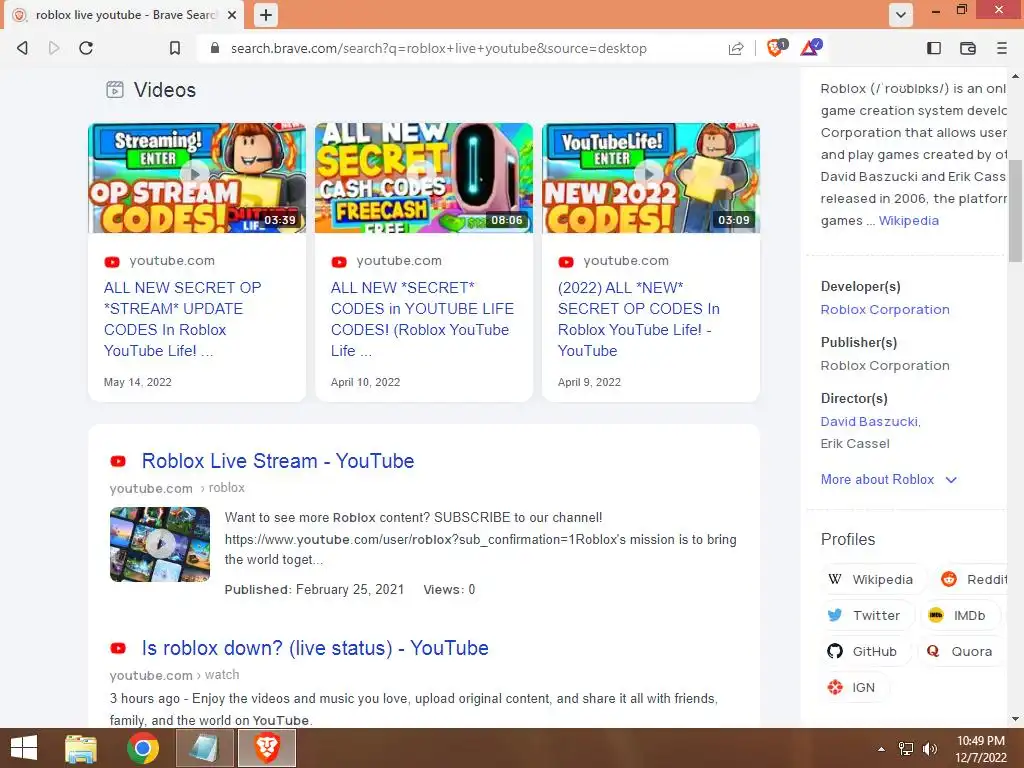
Task: Go back using the browser back arrow
Action: tap(22, 48)
